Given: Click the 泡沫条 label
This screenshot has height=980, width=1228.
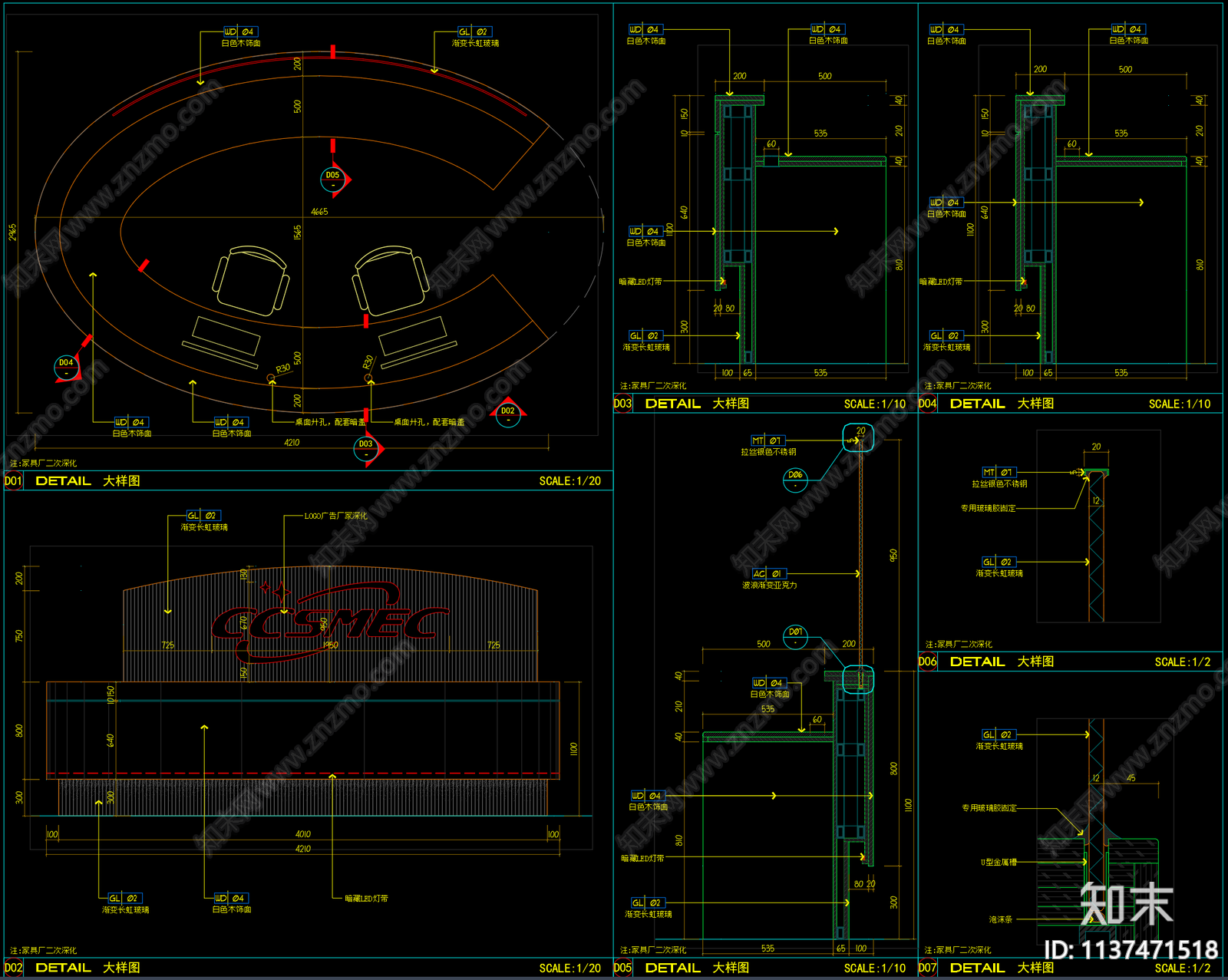Looking at the screenshot, I should [x=1001, y=919].
